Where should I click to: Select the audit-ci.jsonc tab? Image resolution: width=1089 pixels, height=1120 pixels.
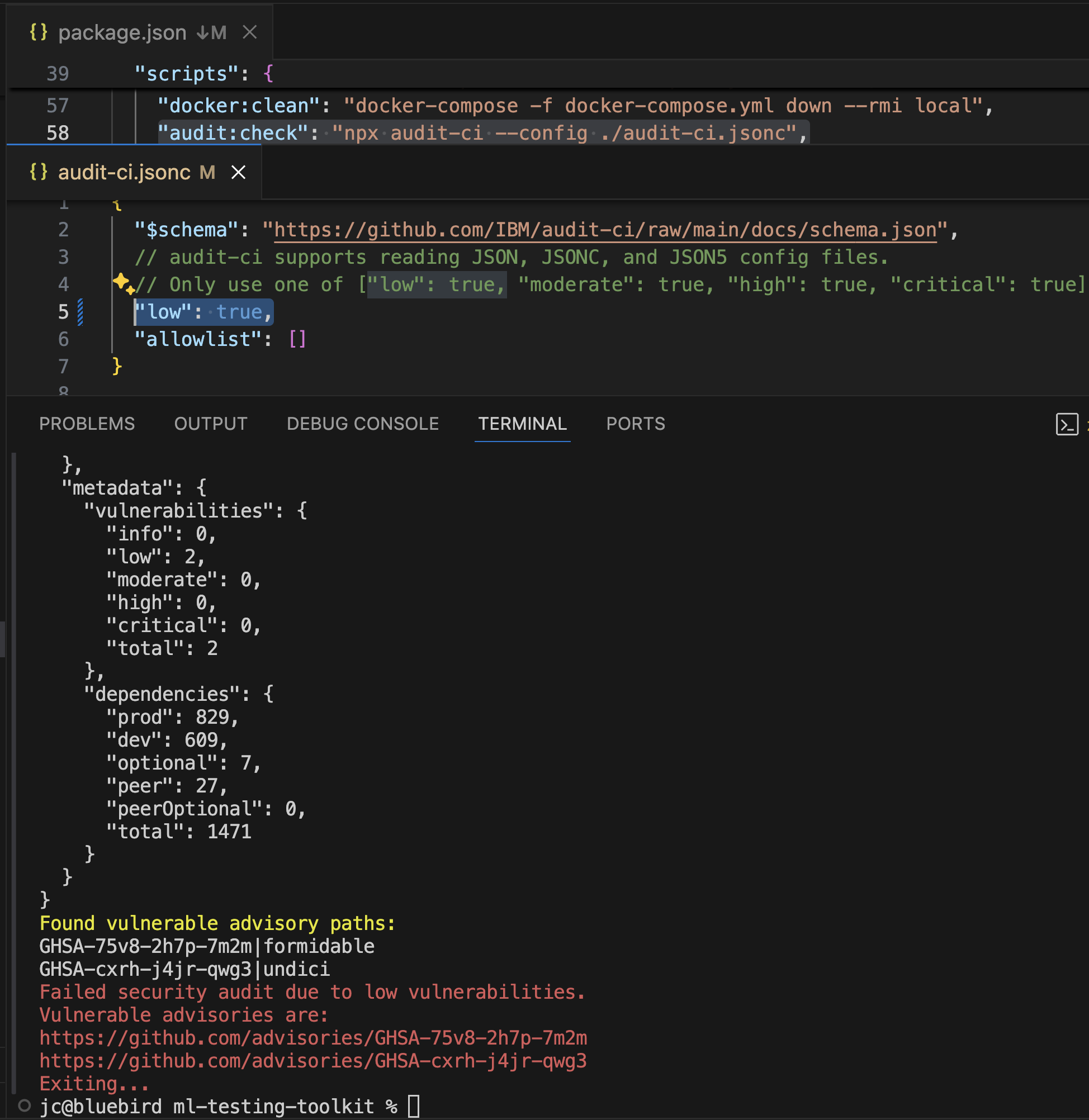pos(134,172)
